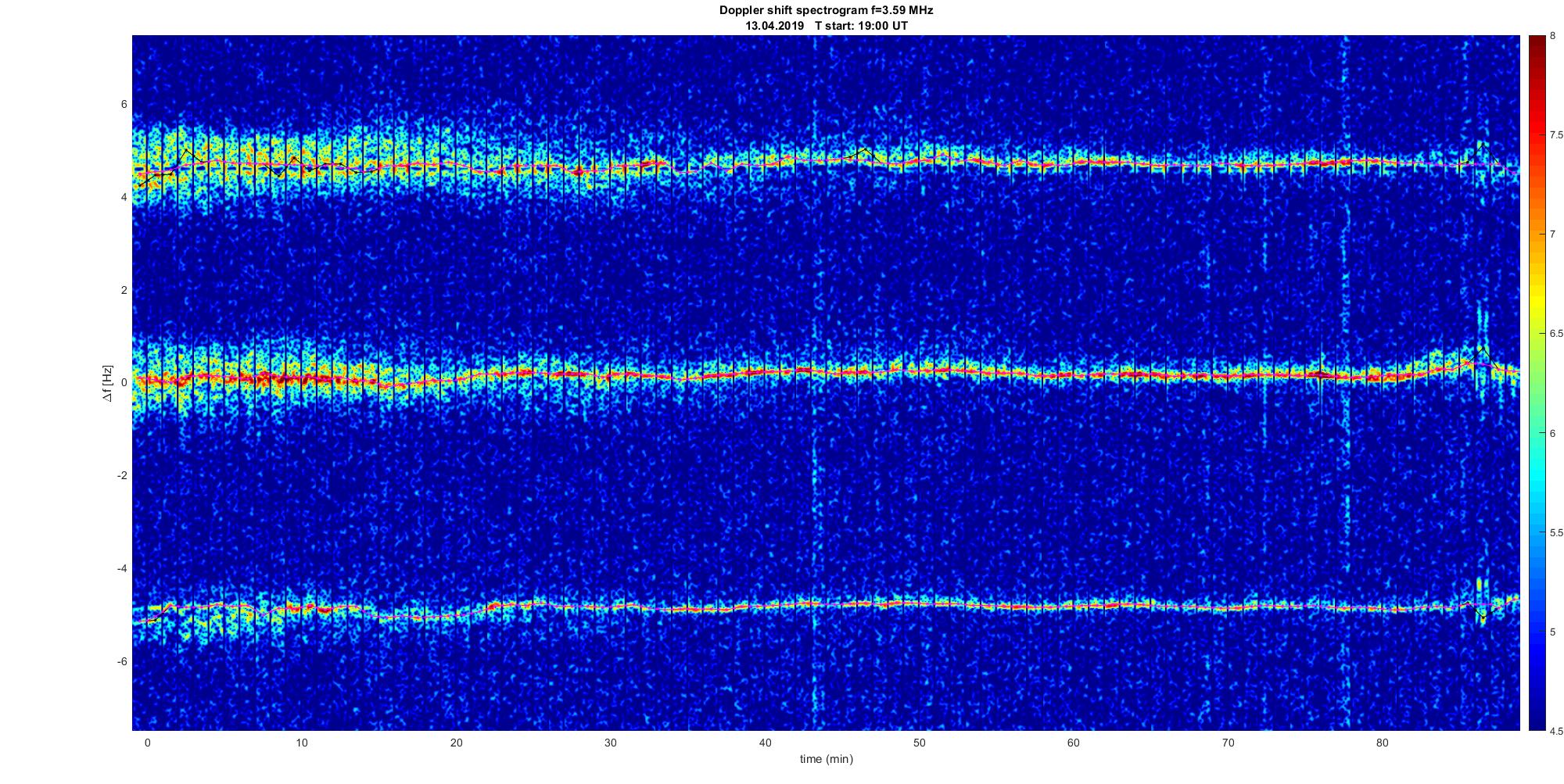Click the lower -5 Hz trace at 60 minutes

[1074, 606]
